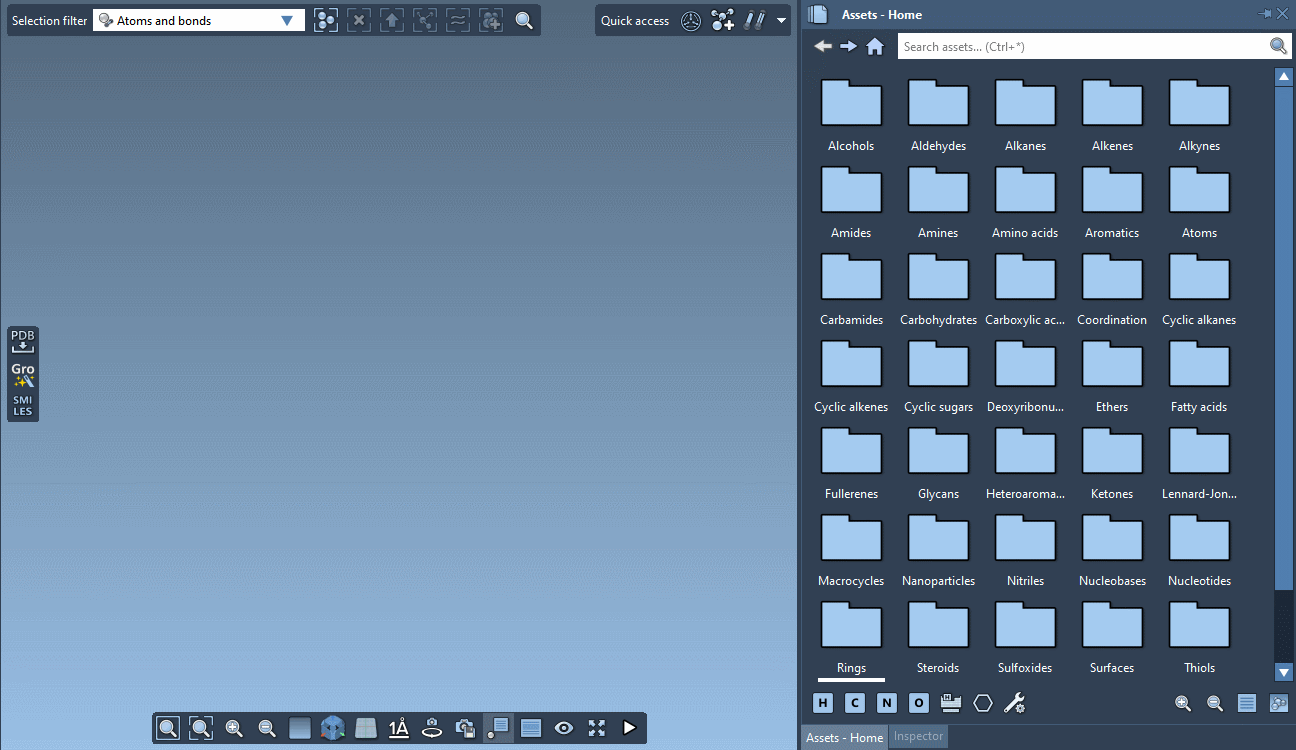
Task: Switch to the Inspector tab
Action: pos(918,737)
